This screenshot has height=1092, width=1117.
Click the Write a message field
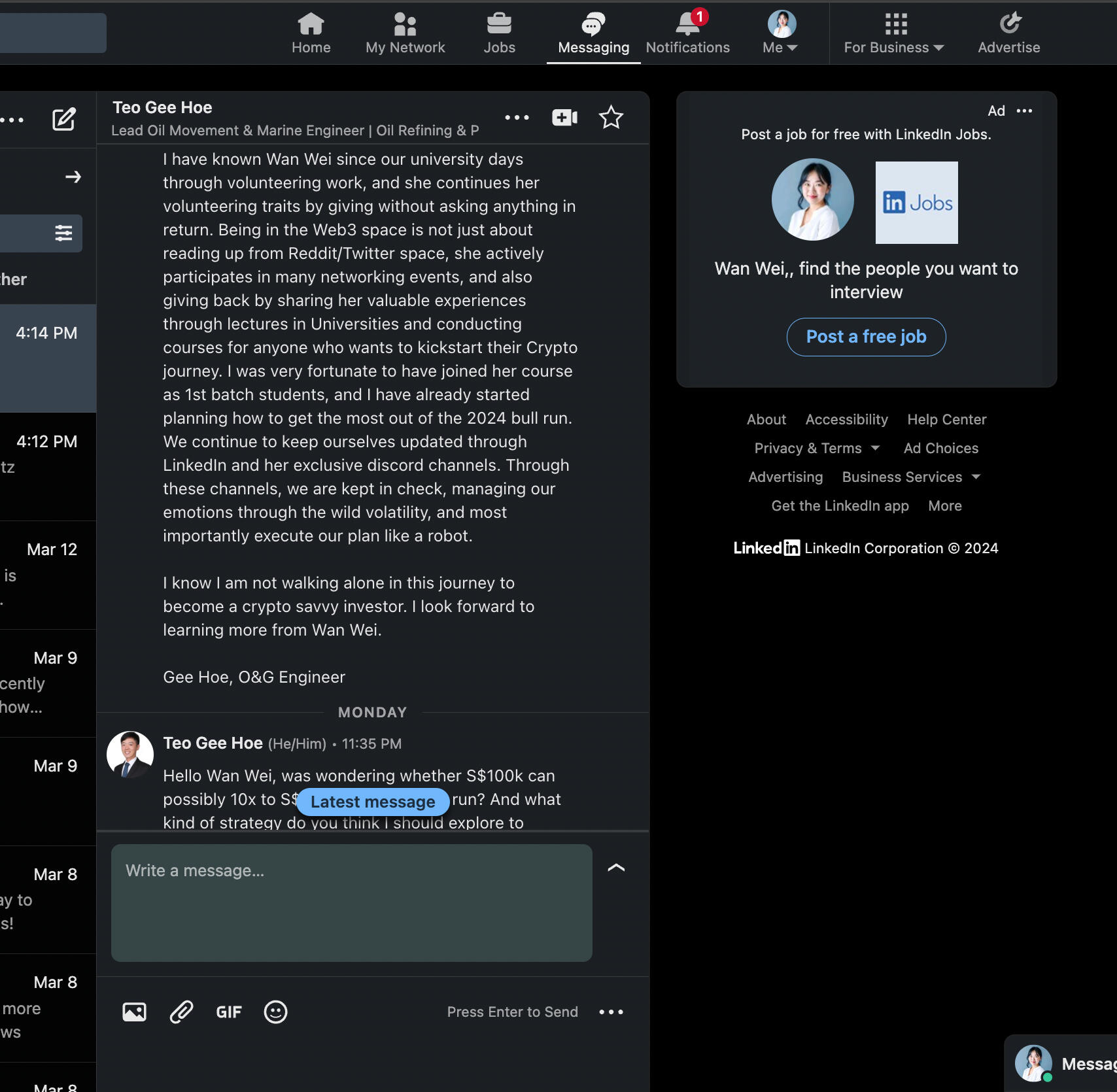pyautogui.click(x=352, y=902)
